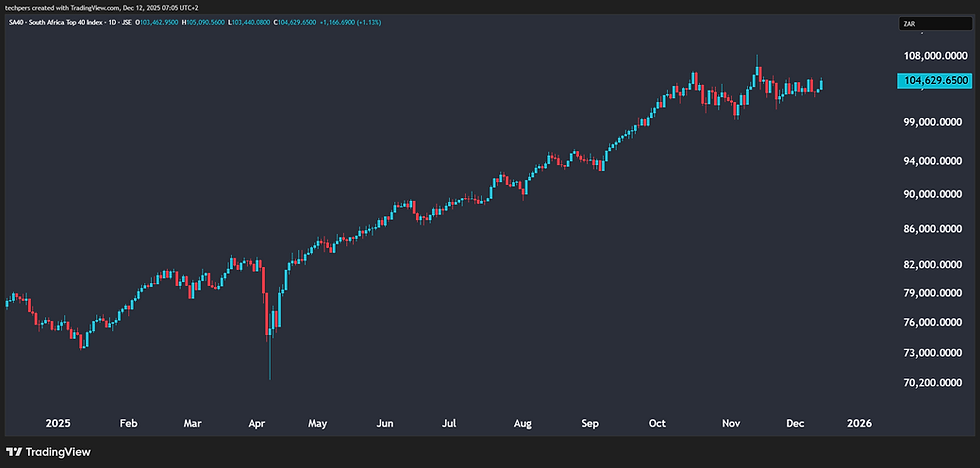Click the Jun label on time axis
The width and height of the screenshot is (980, 468).
[x=385, y=424]
